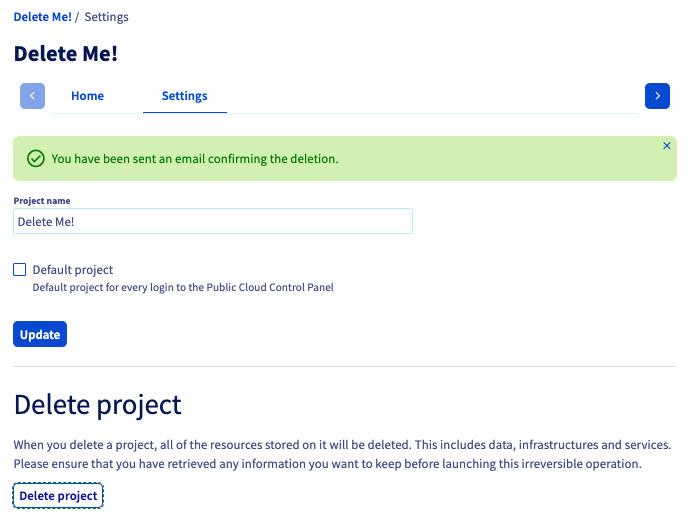Viewport: 688px width, 515px height.
Task: Open the 'Delete Me!' breadcrumb link
Action: [43, 17]
